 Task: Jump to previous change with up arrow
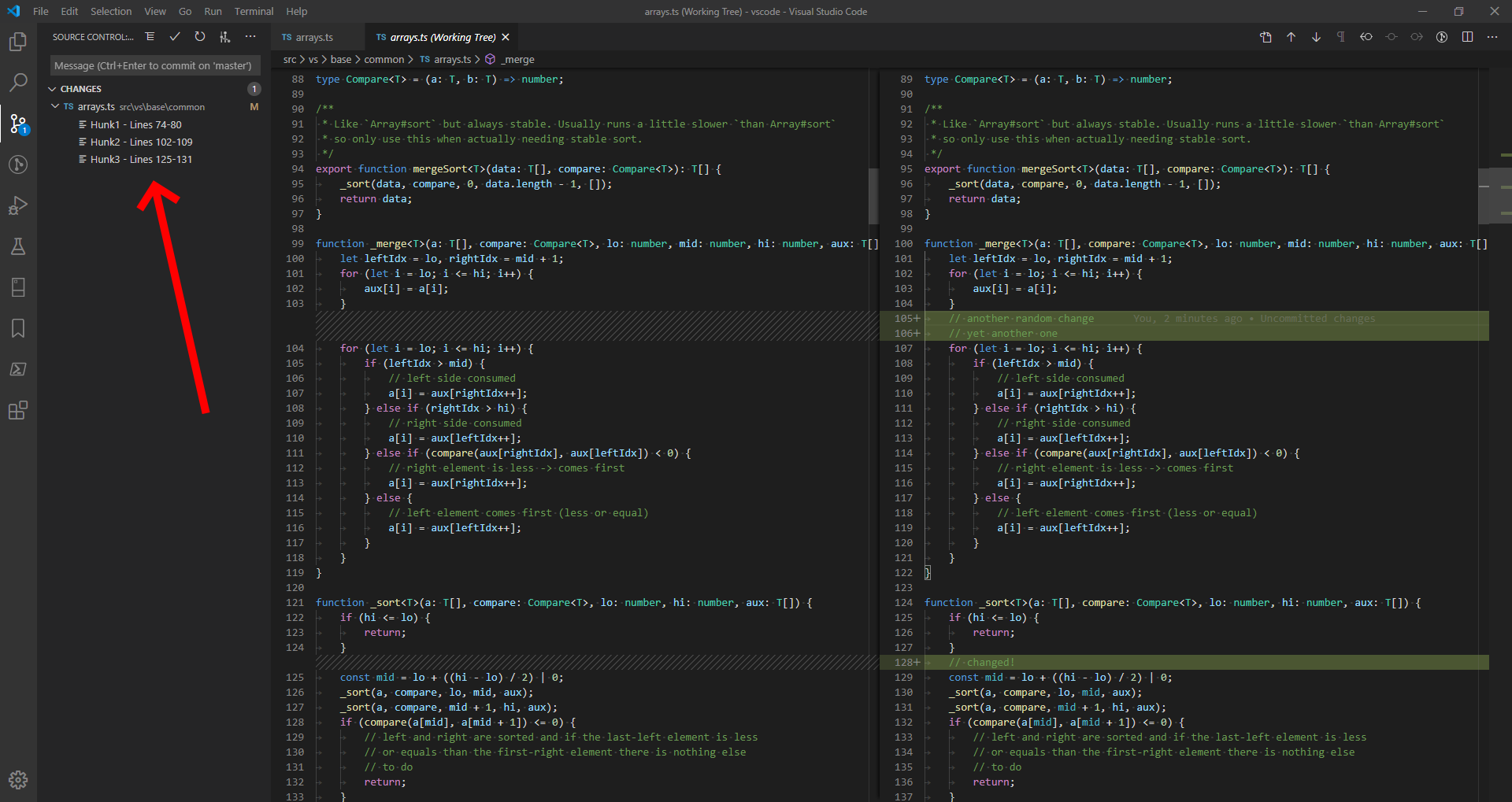pyautogui.click(x=1291, y=36)
